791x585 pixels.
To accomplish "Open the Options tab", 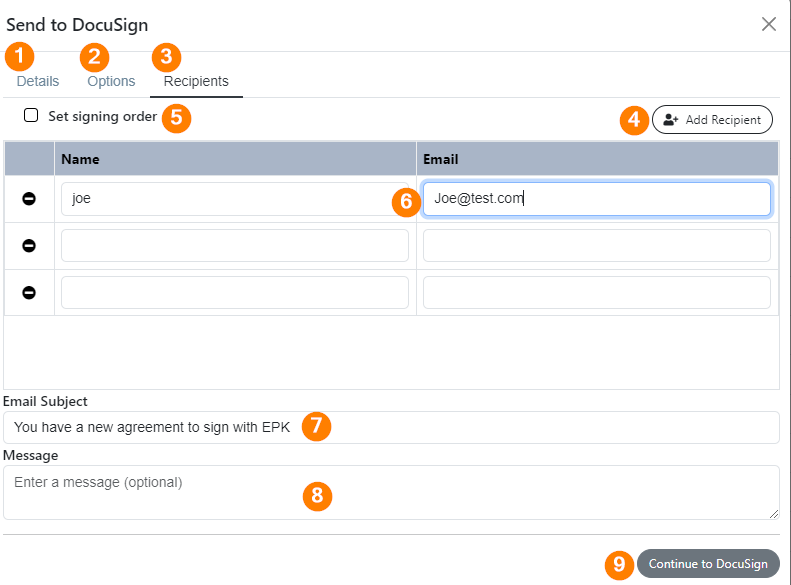I will (x=111, y=81).
